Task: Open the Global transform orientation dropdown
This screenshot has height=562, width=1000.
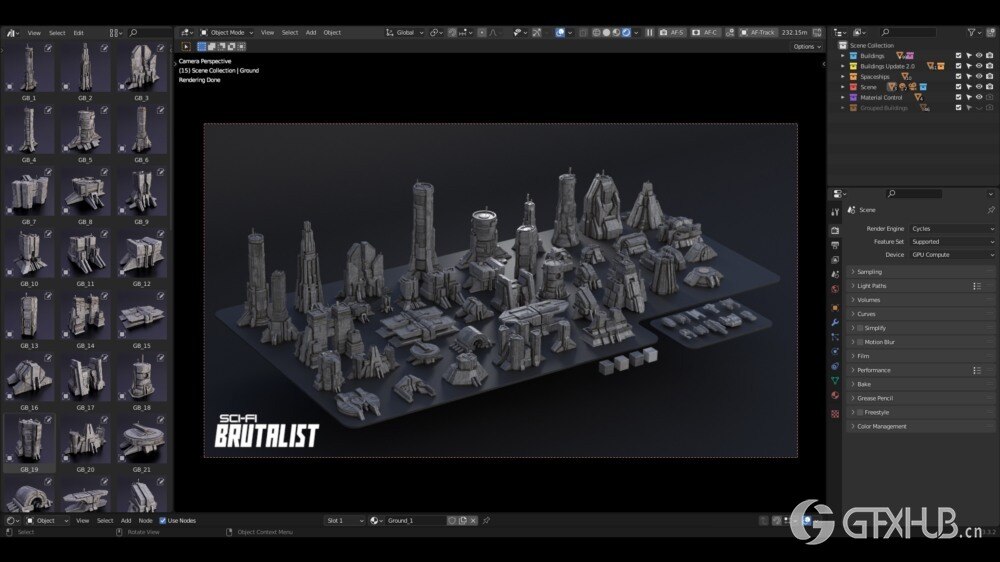Action: pos(405,33)
